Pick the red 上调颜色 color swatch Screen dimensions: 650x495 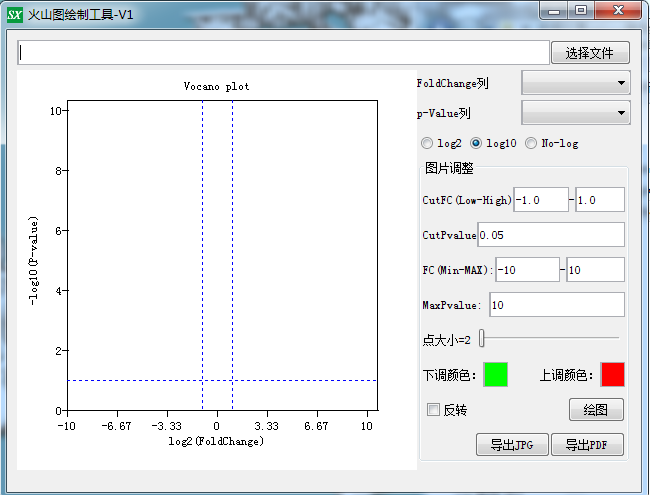(x=612, y=375)
